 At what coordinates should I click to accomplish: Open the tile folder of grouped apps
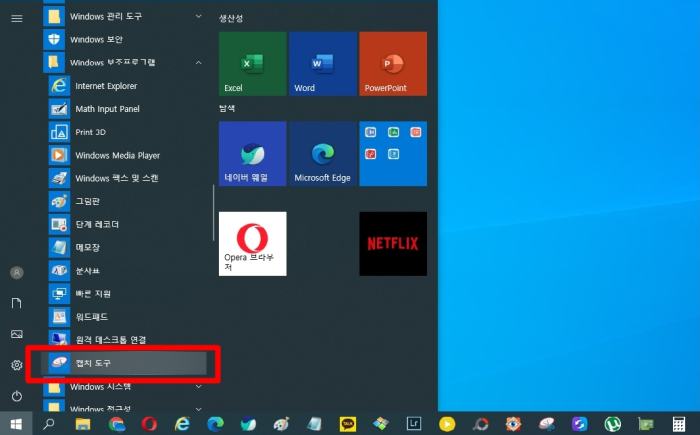[393, 154]
